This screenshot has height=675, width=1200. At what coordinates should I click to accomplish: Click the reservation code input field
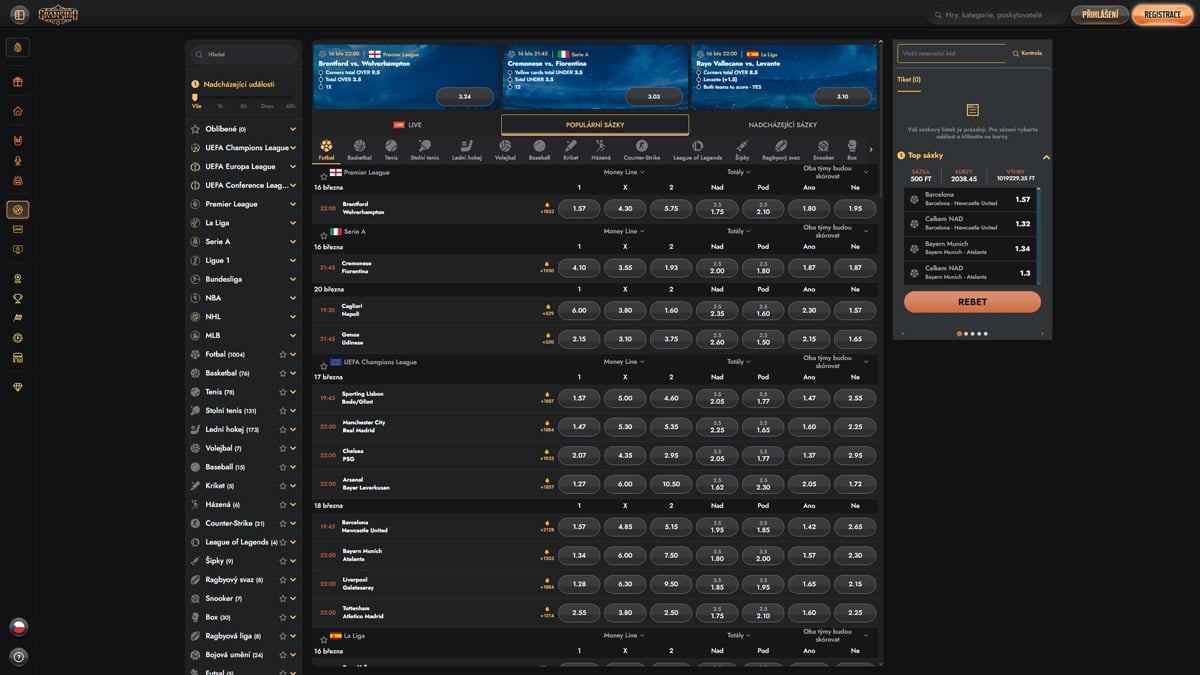[x=950, y=53]
